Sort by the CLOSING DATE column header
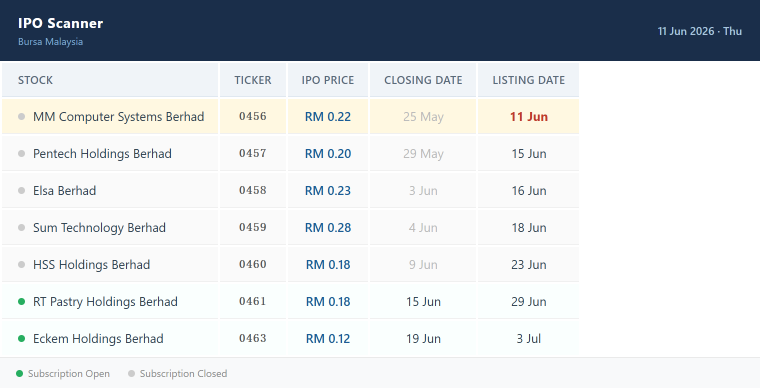760x388 pixels. [x=423, y=80]
